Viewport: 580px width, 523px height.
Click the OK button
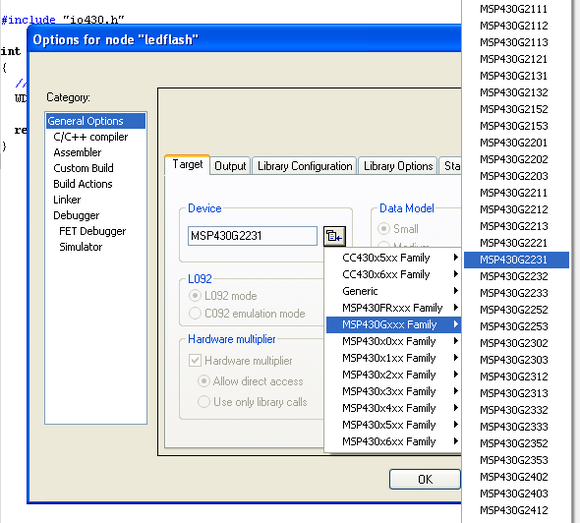(425, 479)
